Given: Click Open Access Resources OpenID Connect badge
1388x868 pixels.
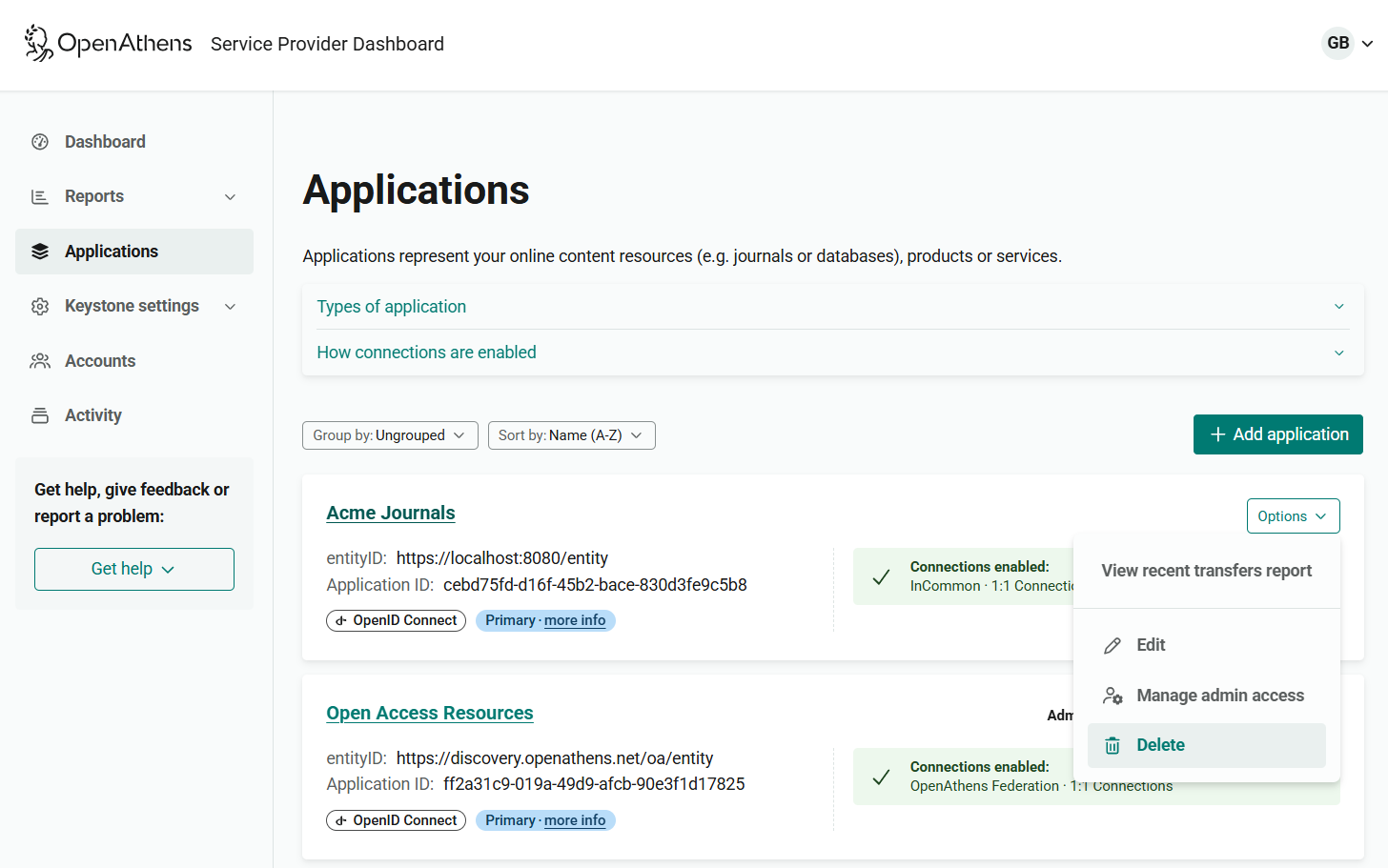Looking at the screenshot, I should click(x=396, y=820).
